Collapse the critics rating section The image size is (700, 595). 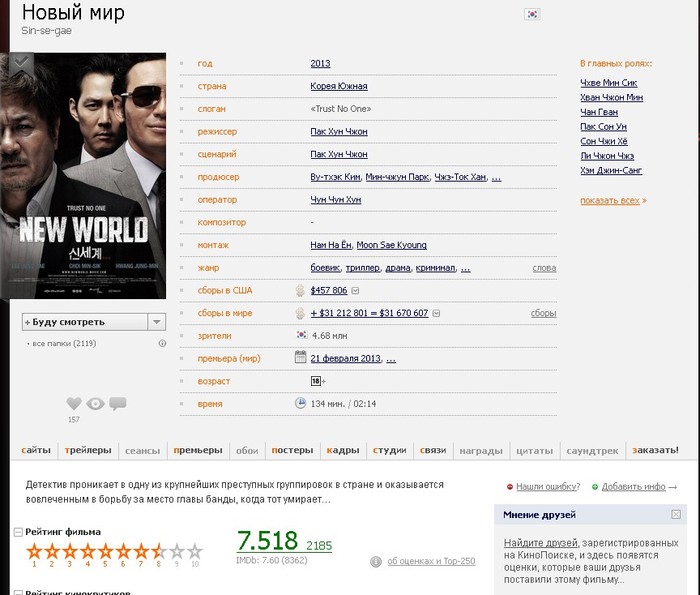click(x=18, y=593)
